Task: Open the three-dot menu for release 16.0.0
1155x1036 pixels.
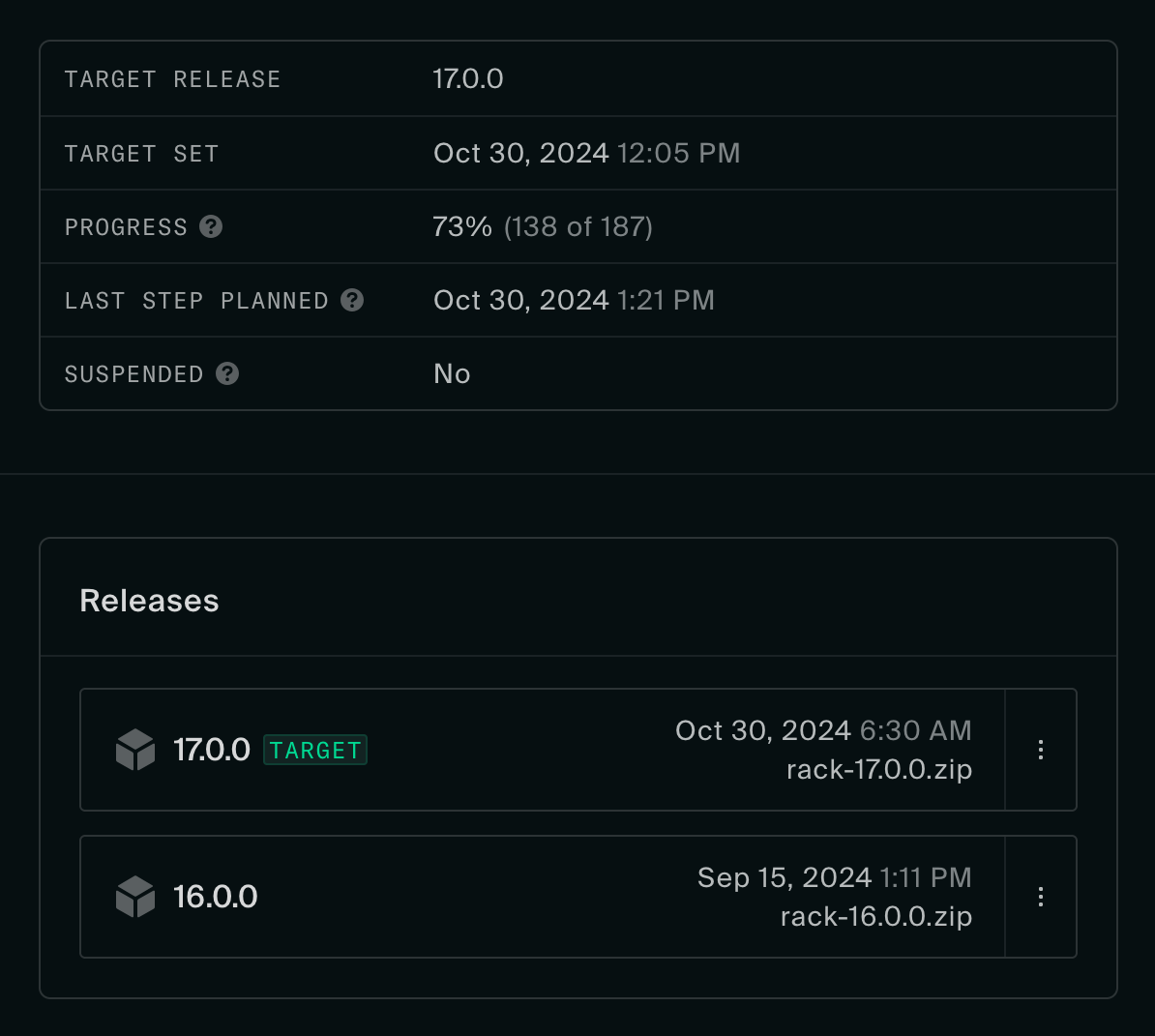Action: [1041, 897]
